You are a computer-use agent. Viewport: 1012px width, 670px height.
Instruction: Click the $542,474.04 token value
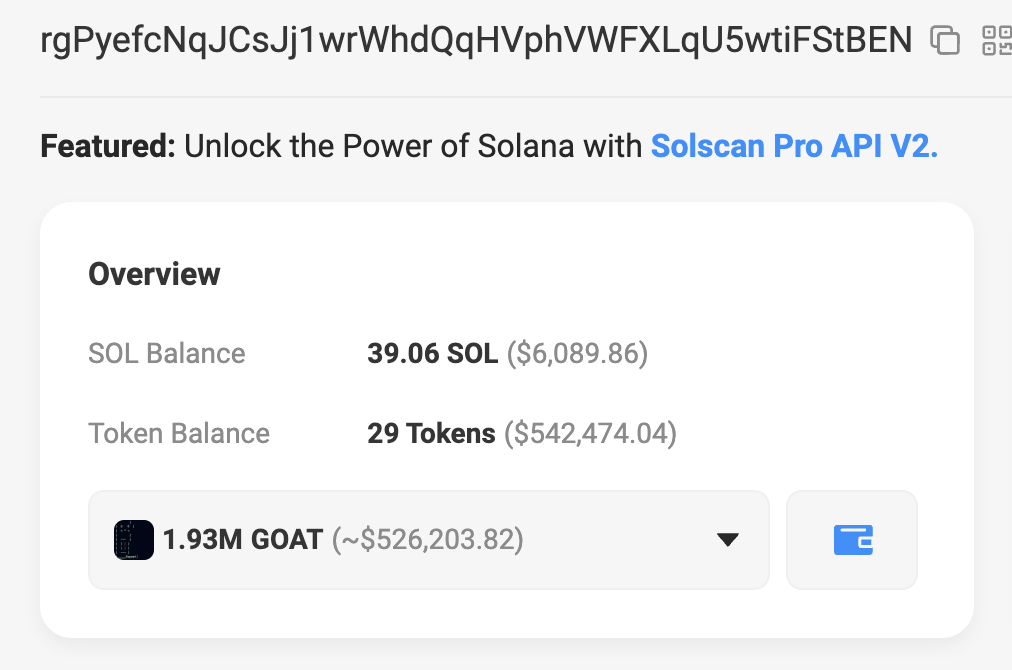point(590,433)
